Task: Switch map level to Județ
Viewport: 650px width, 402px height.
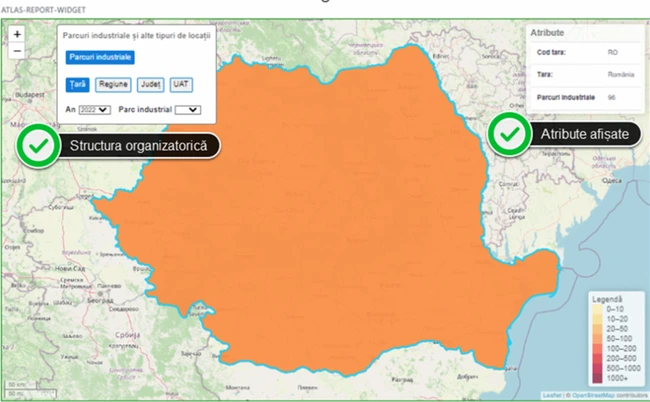Action: [150, 85]
